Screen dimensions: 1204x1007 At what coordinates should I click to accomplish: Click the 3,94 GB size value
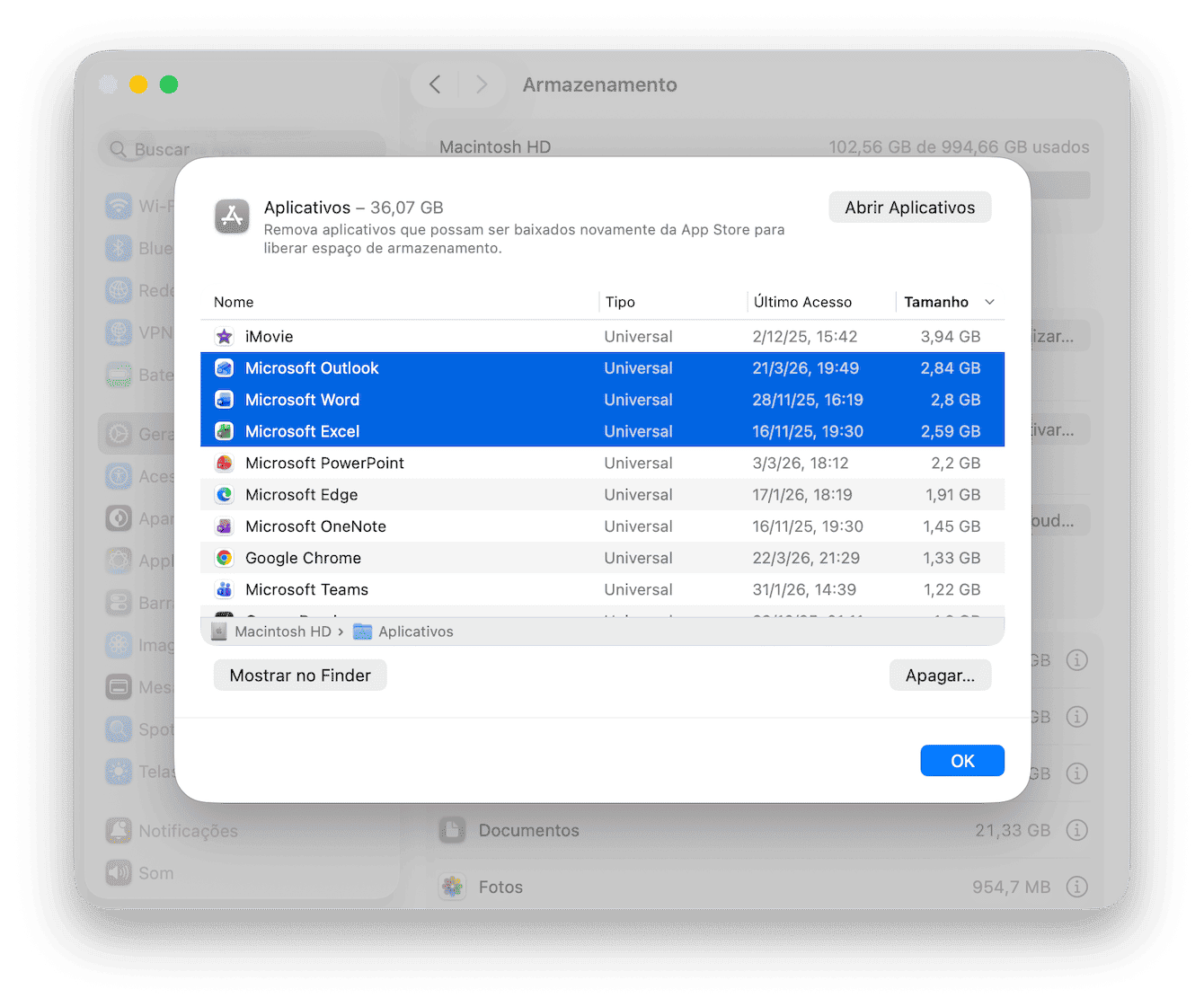pyautogui.click(x=951, y=337)
